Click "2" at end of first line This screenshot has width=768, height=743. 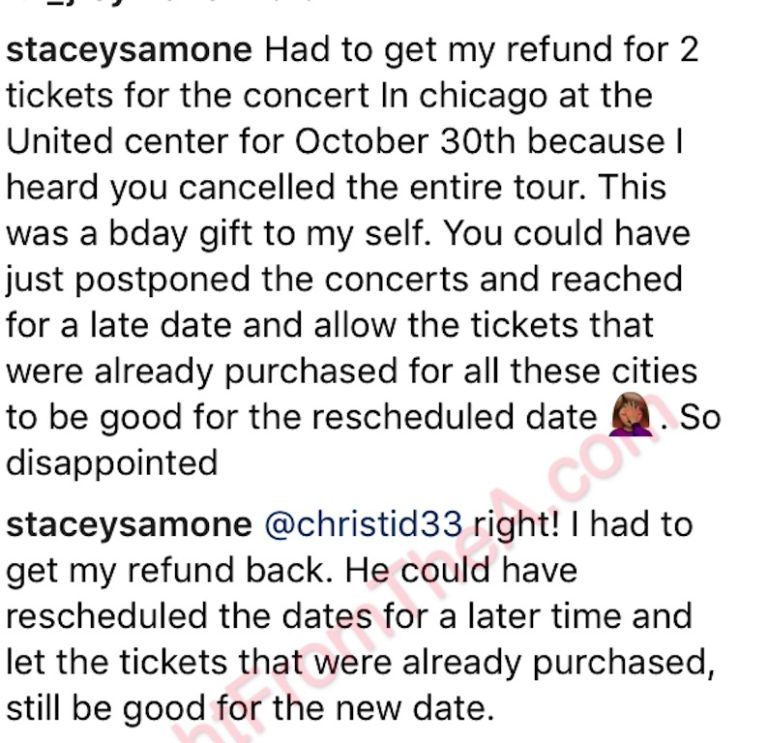(x=688, y=52)
